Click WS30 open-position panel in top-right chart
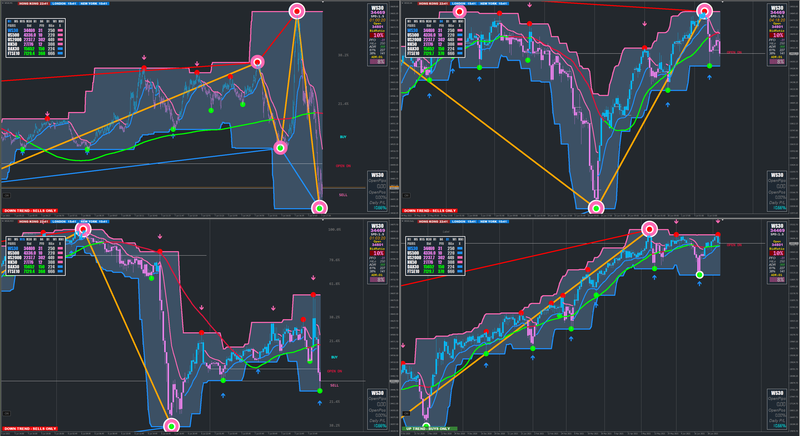Screen dimensions: 800x436 pyautogui.click(x=778, y=192)
